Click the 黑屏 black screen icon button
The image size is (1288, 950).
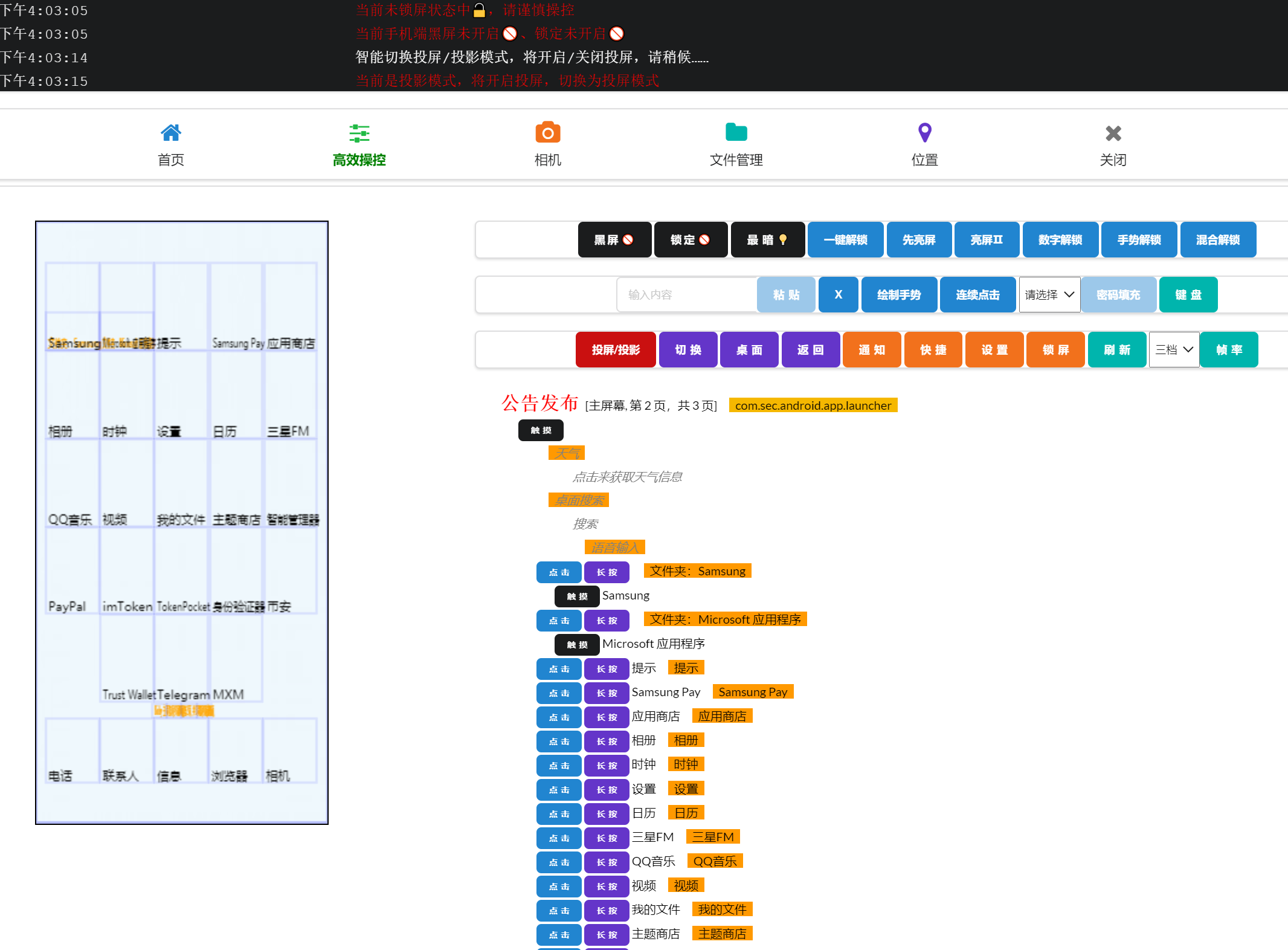coord(613,239)
